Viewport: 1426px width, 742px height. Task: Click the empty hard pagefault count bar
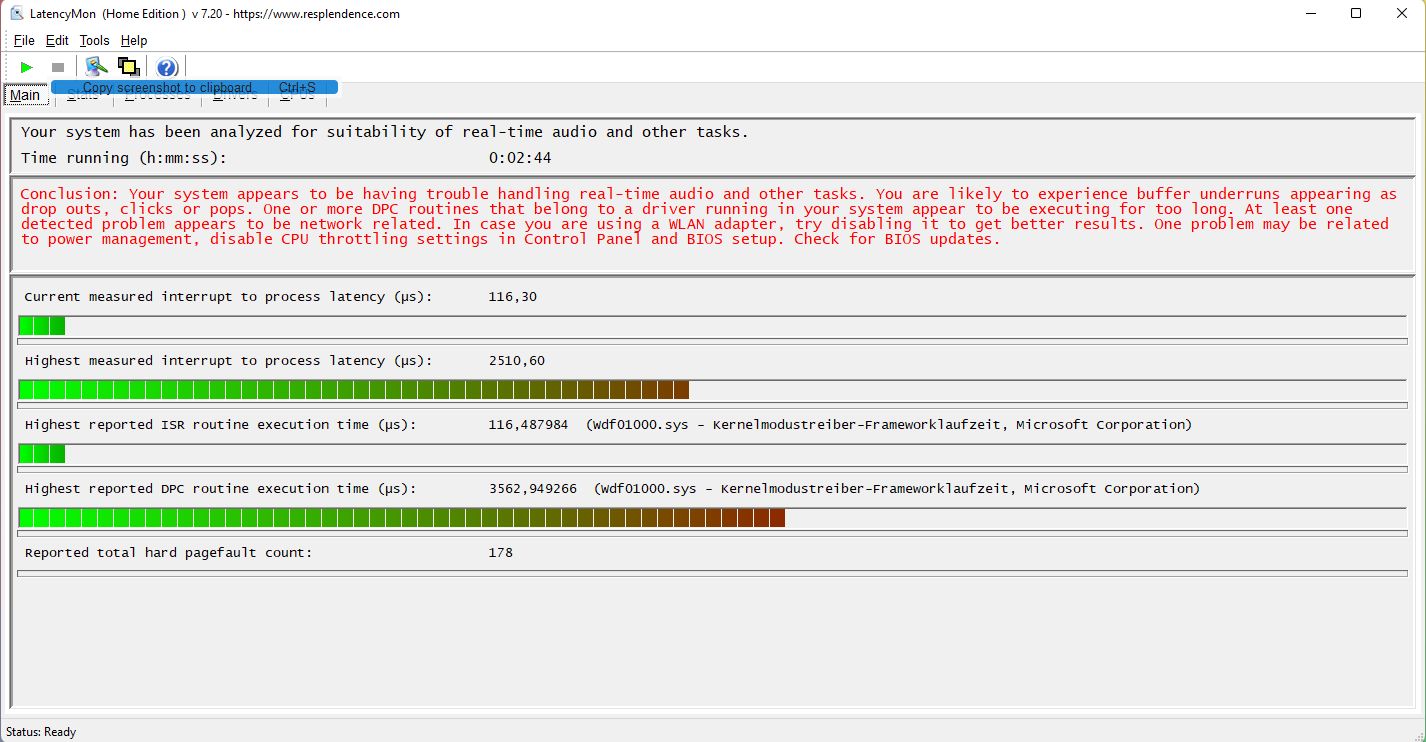coord(712,573)
